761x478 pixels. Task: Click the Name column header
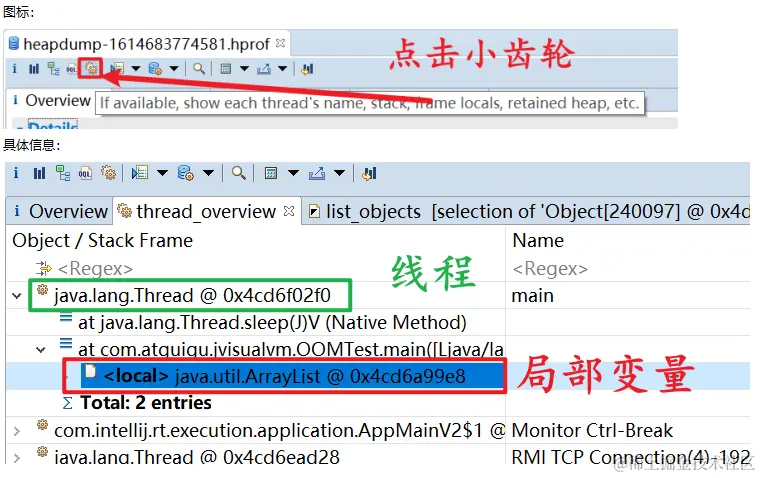(538, 241)
